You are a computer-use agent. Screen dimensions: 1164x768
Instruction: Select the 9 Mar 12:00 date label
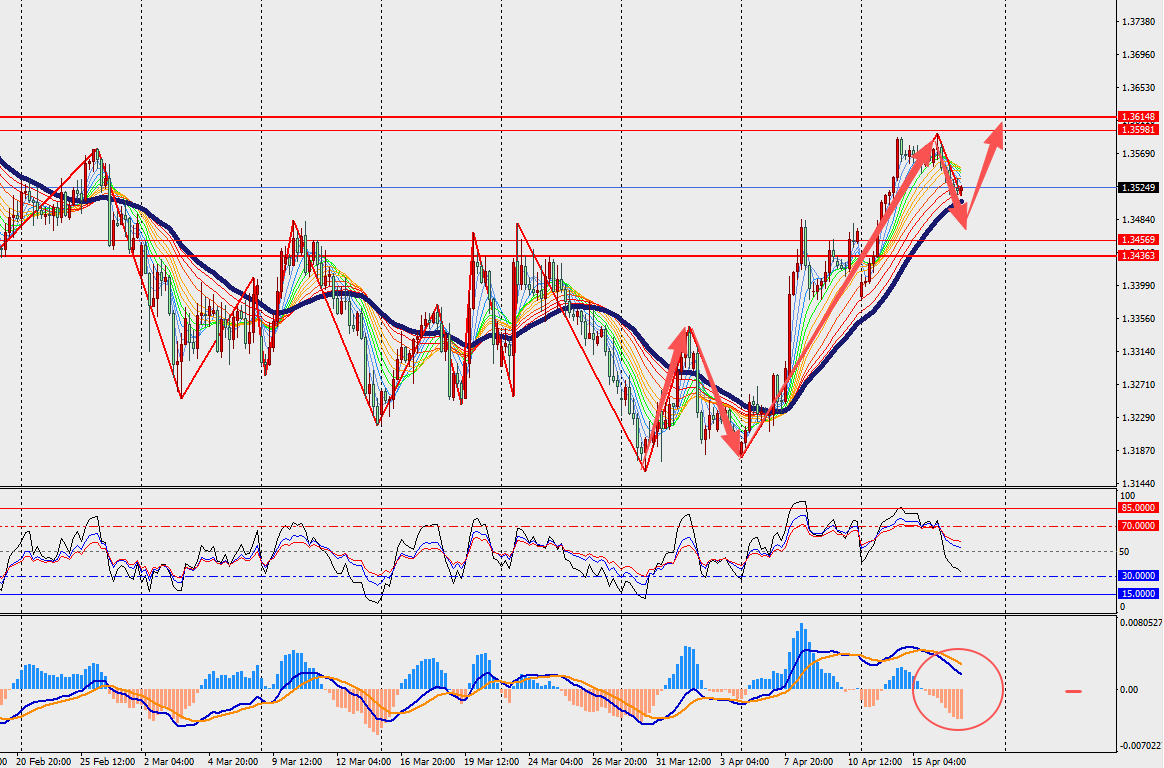click(x=294, y=761)
